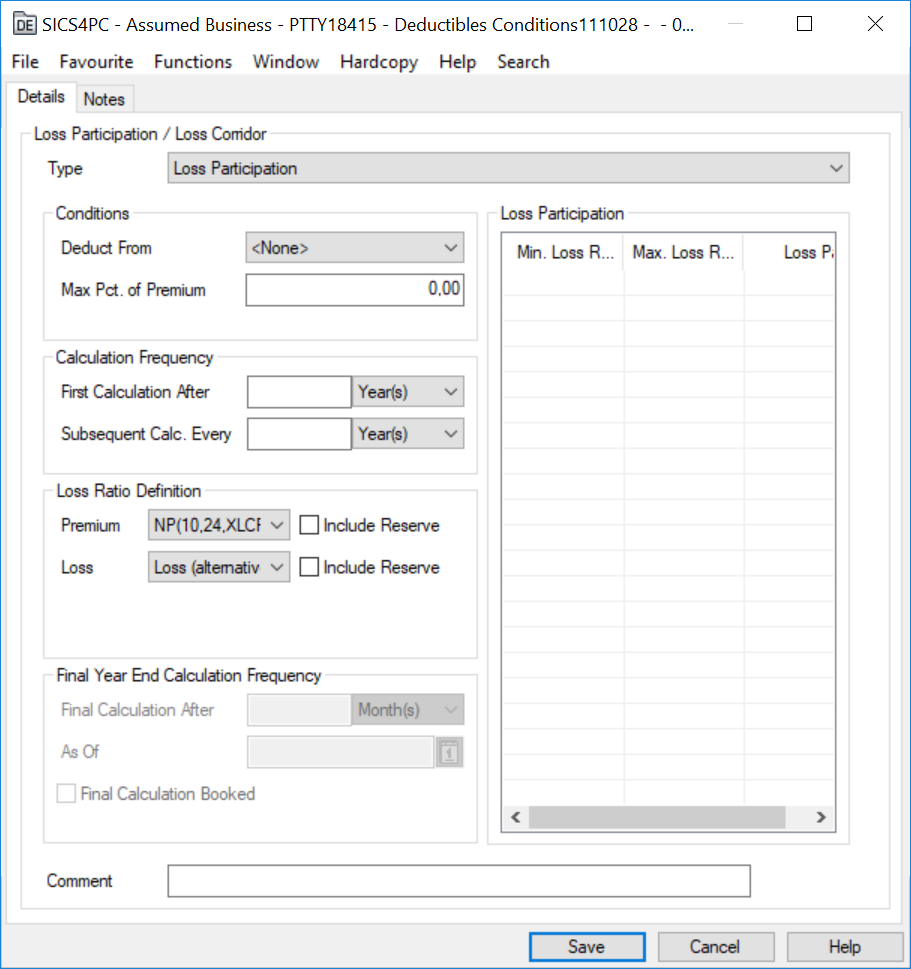Enable Include Reserve for Loss
911x969 pixels.
[310, 567]
